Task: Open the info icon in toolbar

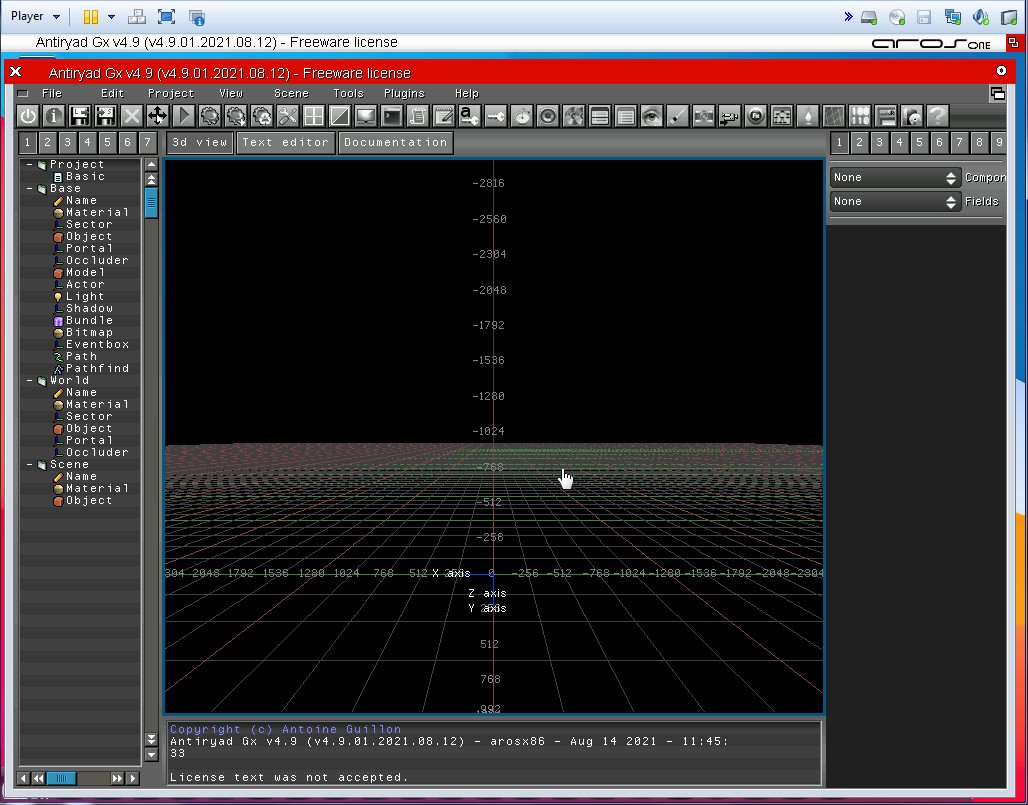Action: (x=54, y=116)
